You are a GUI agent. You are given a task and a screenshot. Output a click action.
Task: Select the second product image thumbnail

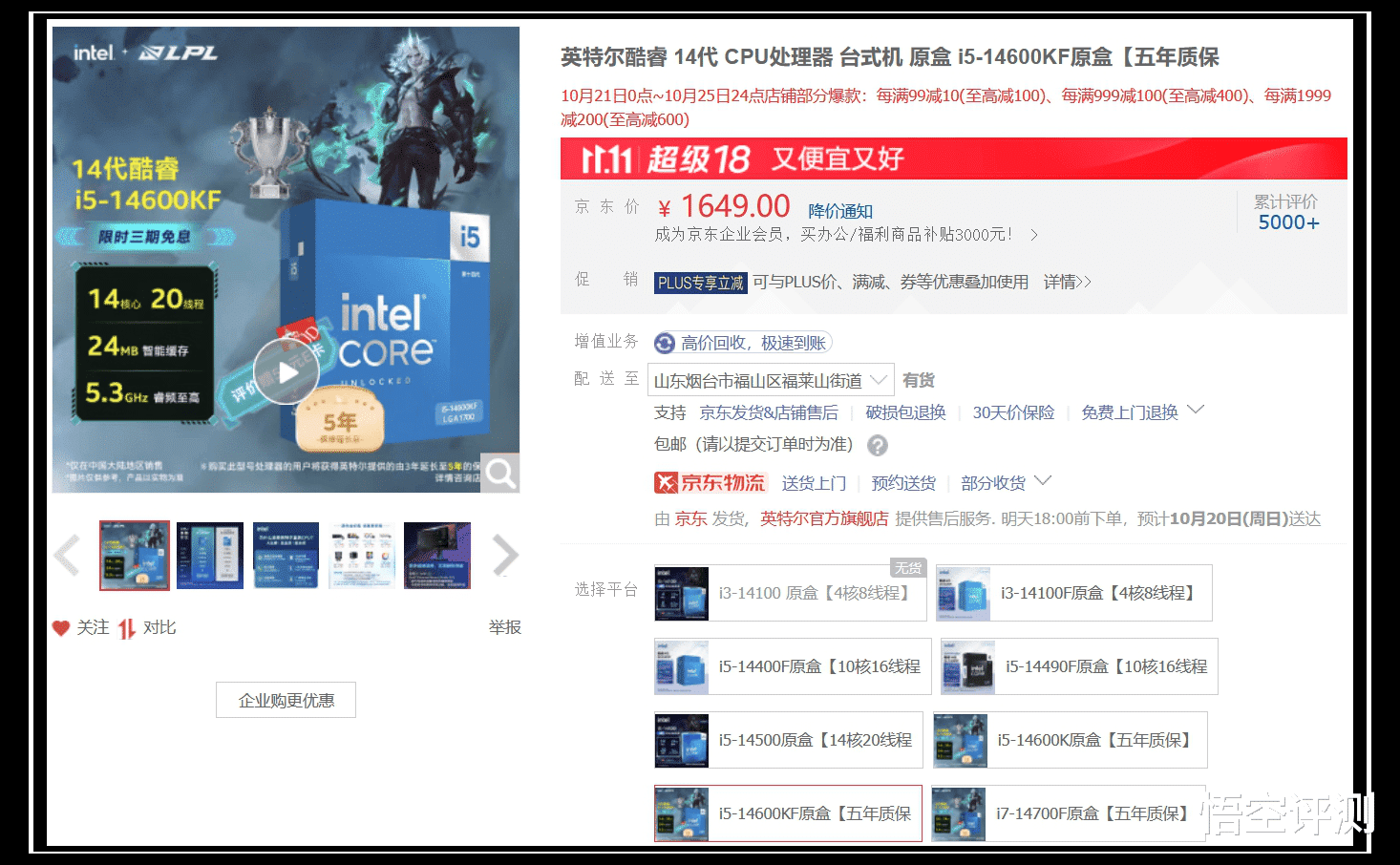click(209, 555)
